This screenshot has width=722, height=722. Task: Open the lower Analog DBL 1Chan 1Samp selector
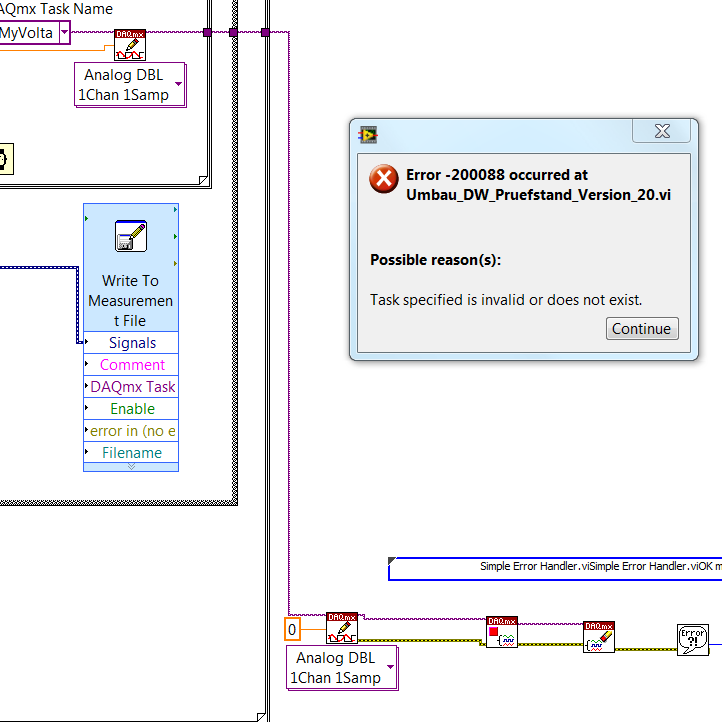coord(342,668)
